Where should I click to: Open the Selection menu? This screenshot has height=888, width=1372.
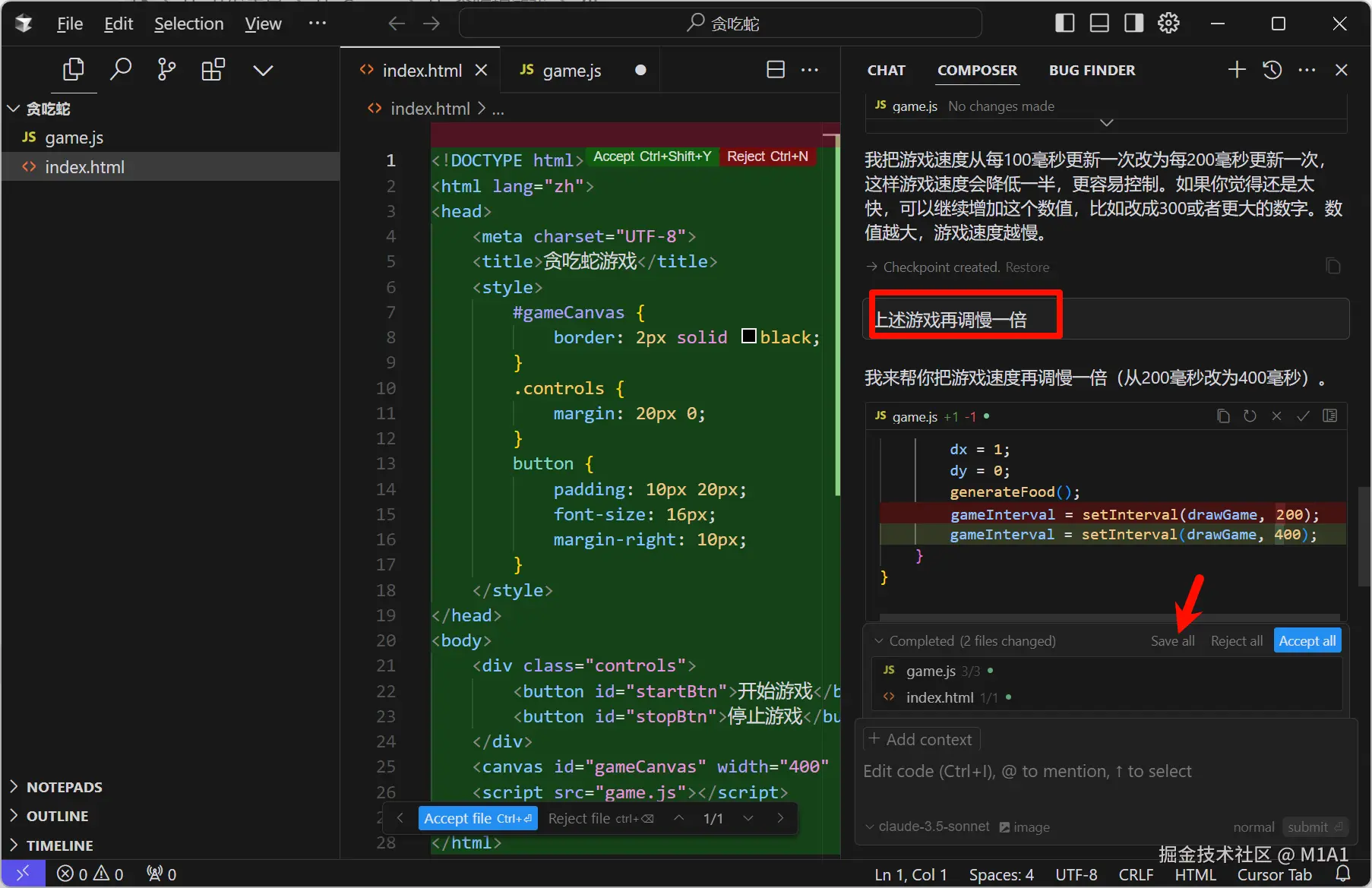click(188, 24)
